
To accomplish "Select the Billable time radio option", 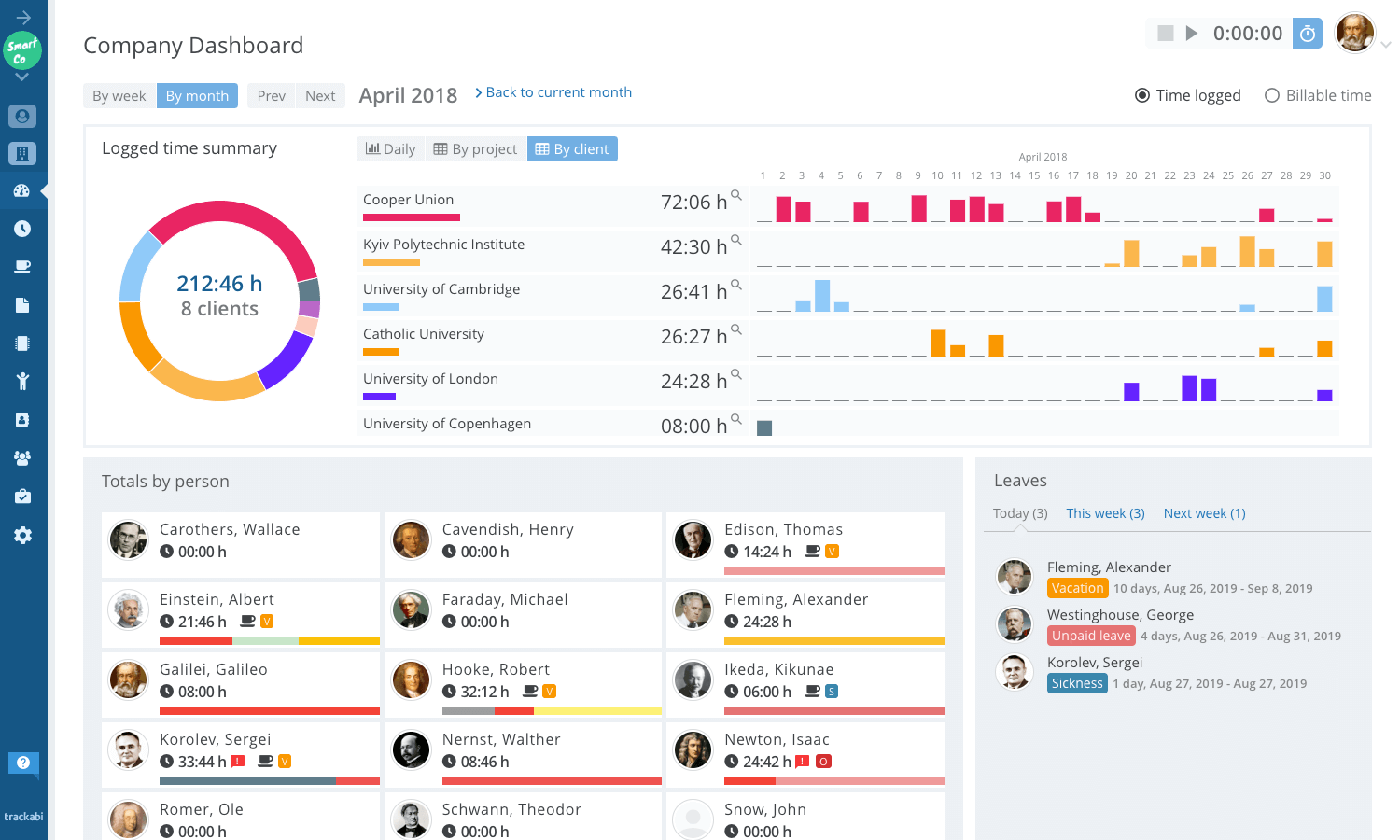I will pyautogui.click(x=1271, y=95).
